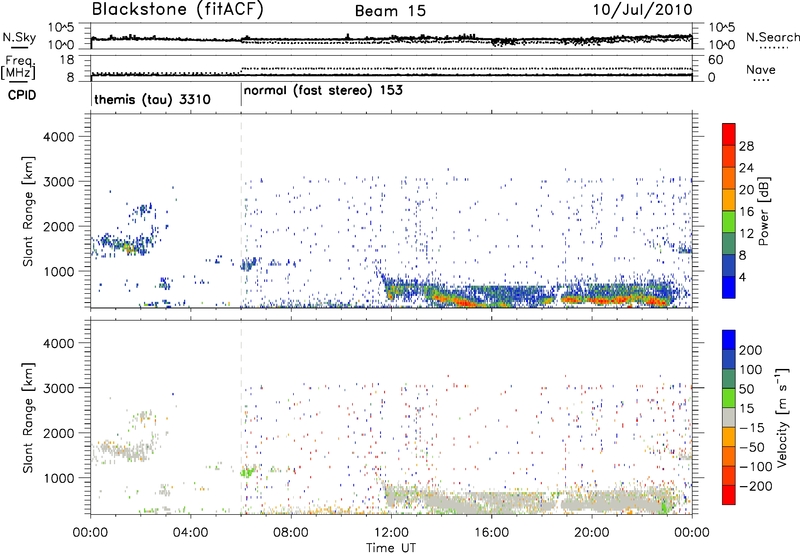Click the date '10/Jul/2010'
This screenshot has width=800, height=554.
tap(642, 10)
